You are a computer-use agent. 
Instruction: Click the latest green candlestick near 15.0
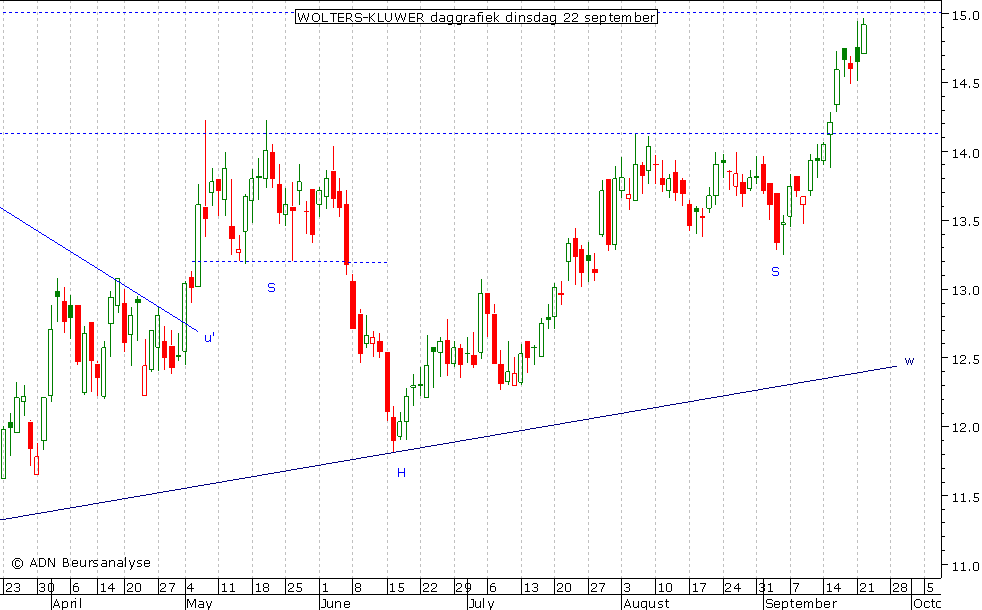[x=864, y=38]
